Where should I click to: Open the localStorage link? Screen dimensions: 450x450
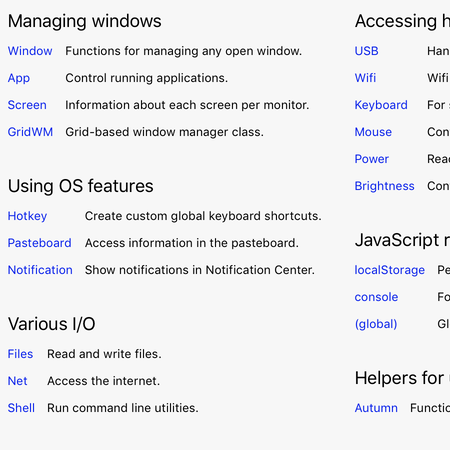point(390,270)
